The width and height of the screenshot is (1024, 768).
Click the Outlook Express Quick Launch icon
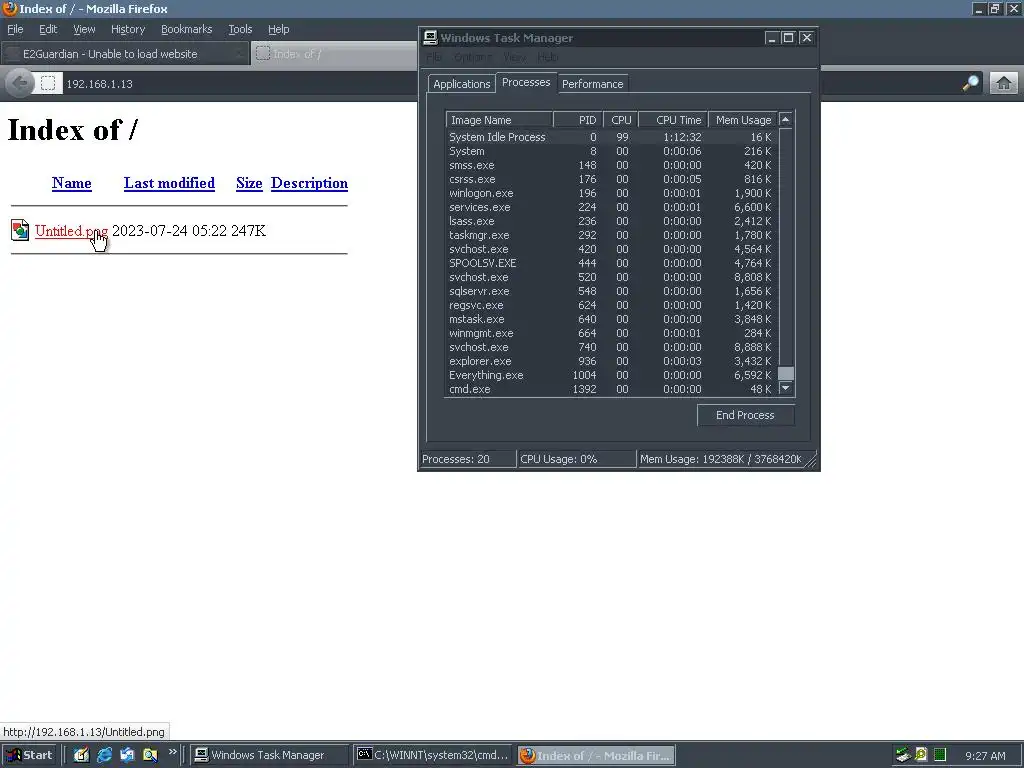127,755
